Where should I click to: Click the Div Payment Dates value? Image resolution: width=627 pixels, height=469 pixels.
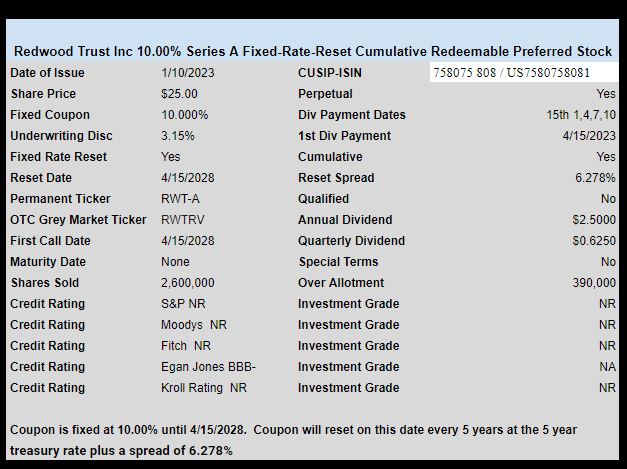(x=581, y=115)
